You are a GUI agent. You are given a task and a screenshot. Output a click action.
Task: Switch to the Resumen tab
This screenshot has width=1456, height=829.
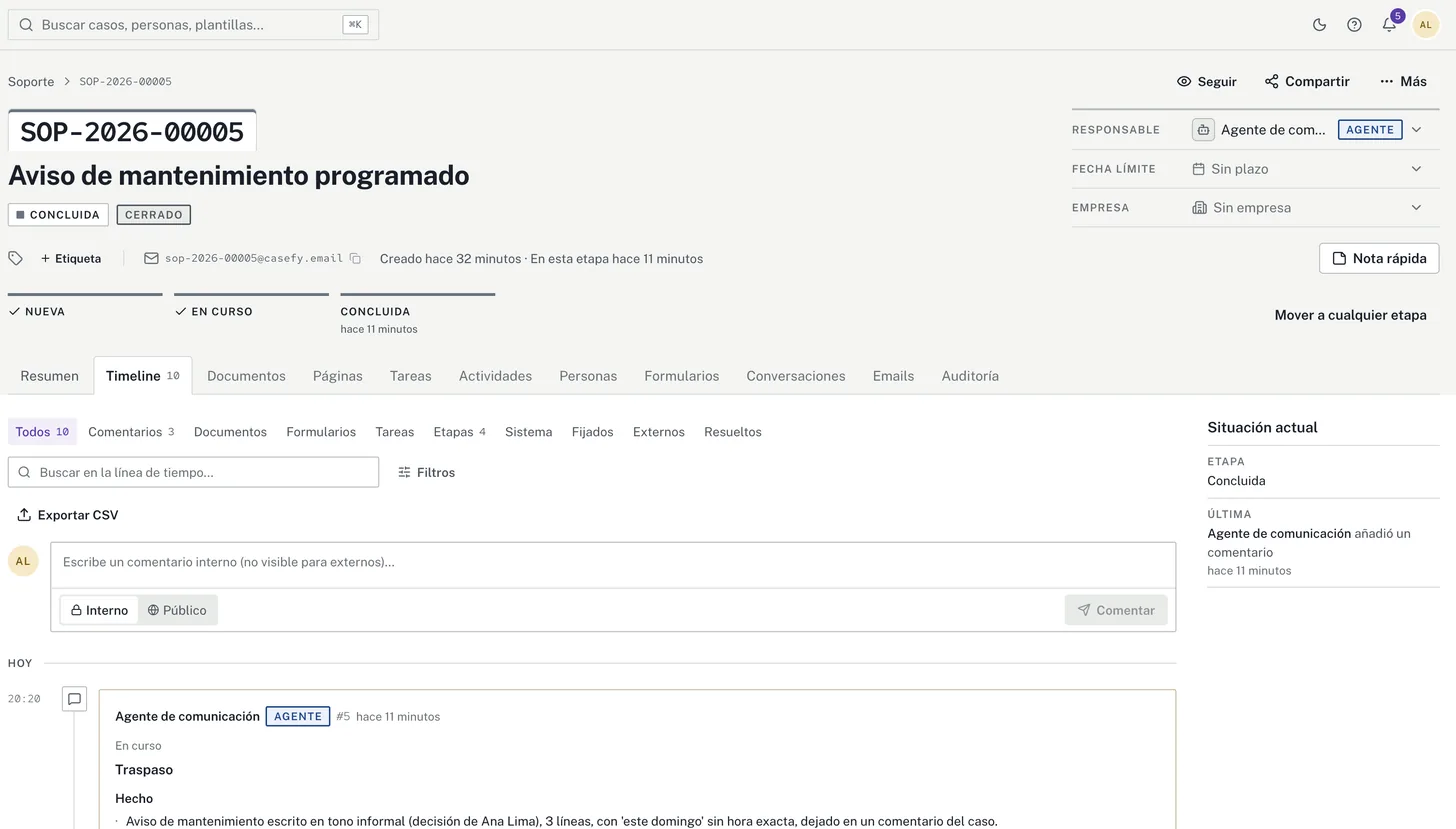point(49,376)
